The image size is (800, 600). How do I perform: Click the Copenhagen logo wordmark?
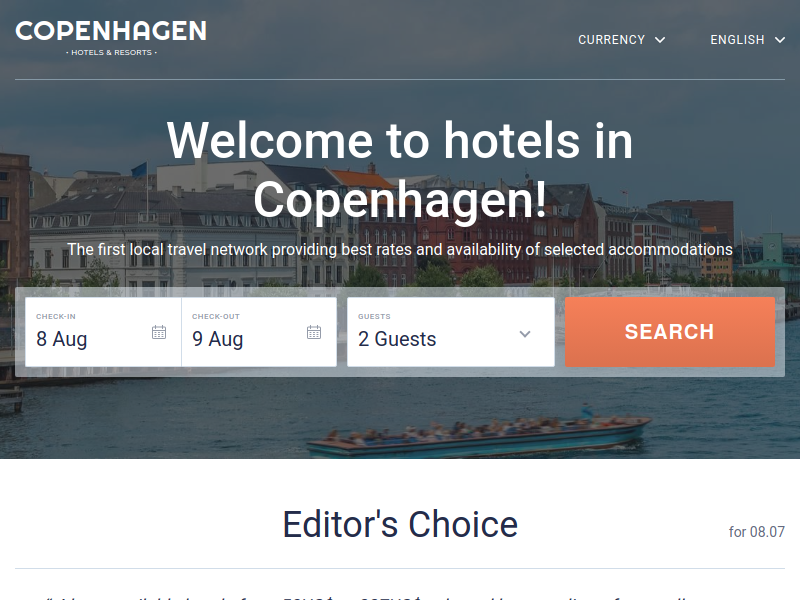click(x=111, y=31)
